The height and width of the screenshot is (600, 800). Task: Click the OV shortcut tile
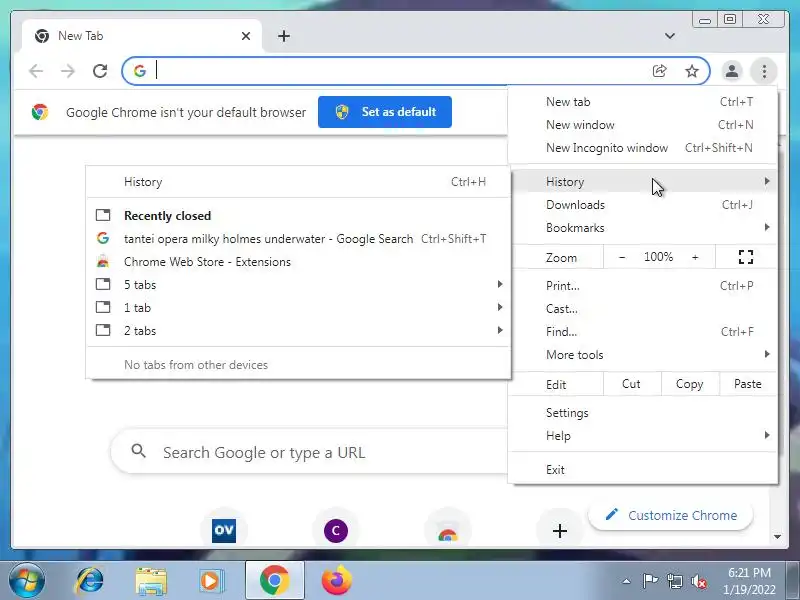tap(224, 530)
